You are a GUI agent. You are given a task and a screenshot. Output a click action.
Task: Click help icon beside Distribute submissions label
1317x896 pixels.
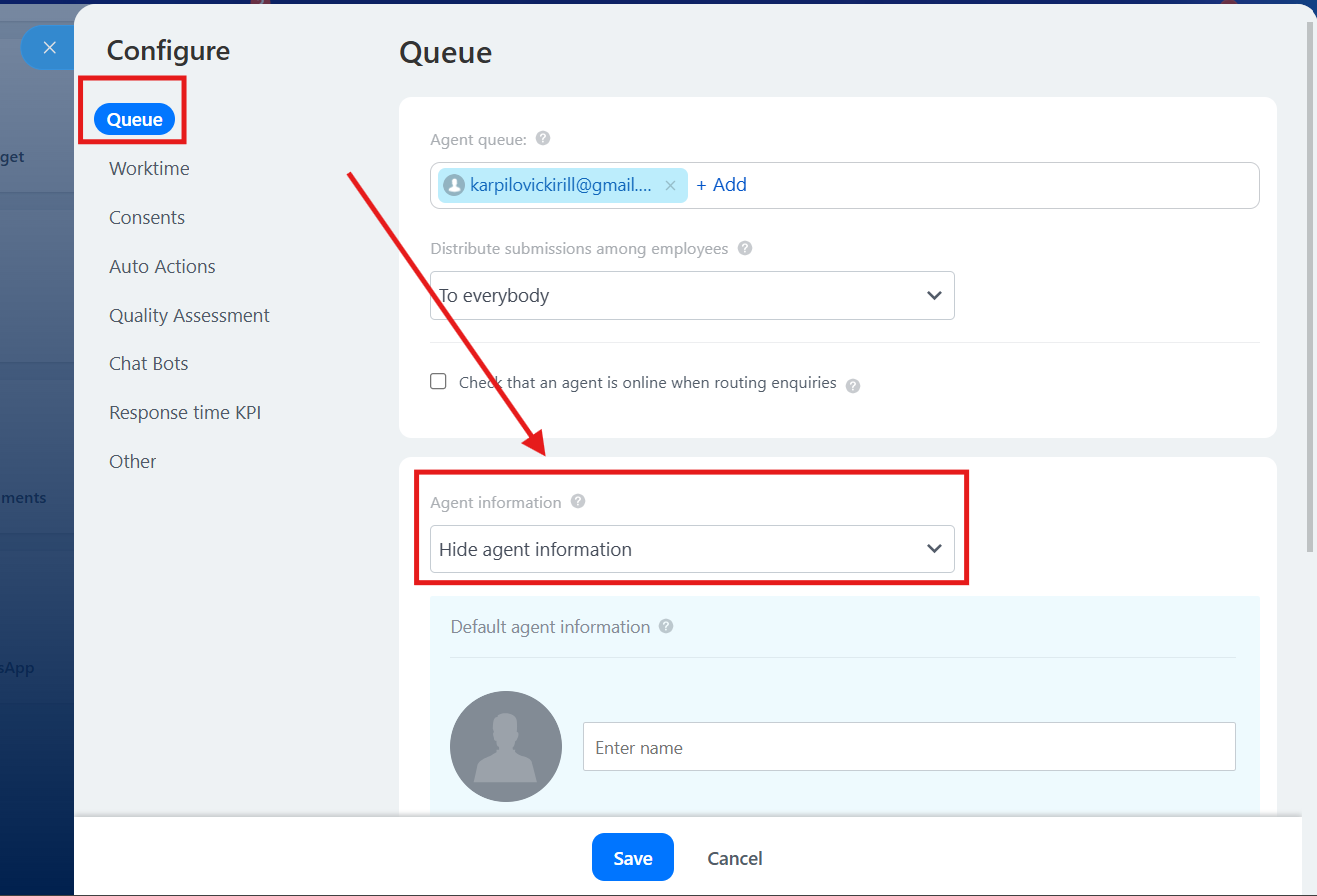pyautogui.click(x=745, y=248)
